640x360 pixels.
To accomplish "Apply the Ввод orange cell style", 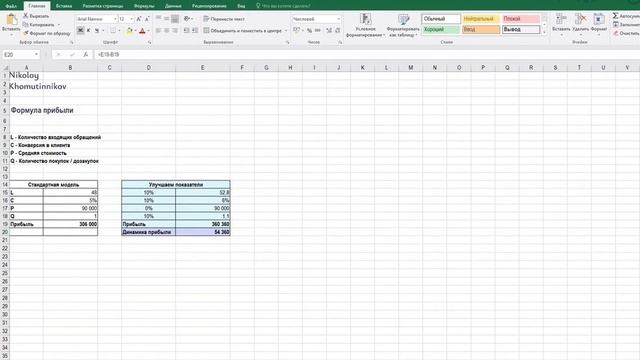I will [481, 29].
